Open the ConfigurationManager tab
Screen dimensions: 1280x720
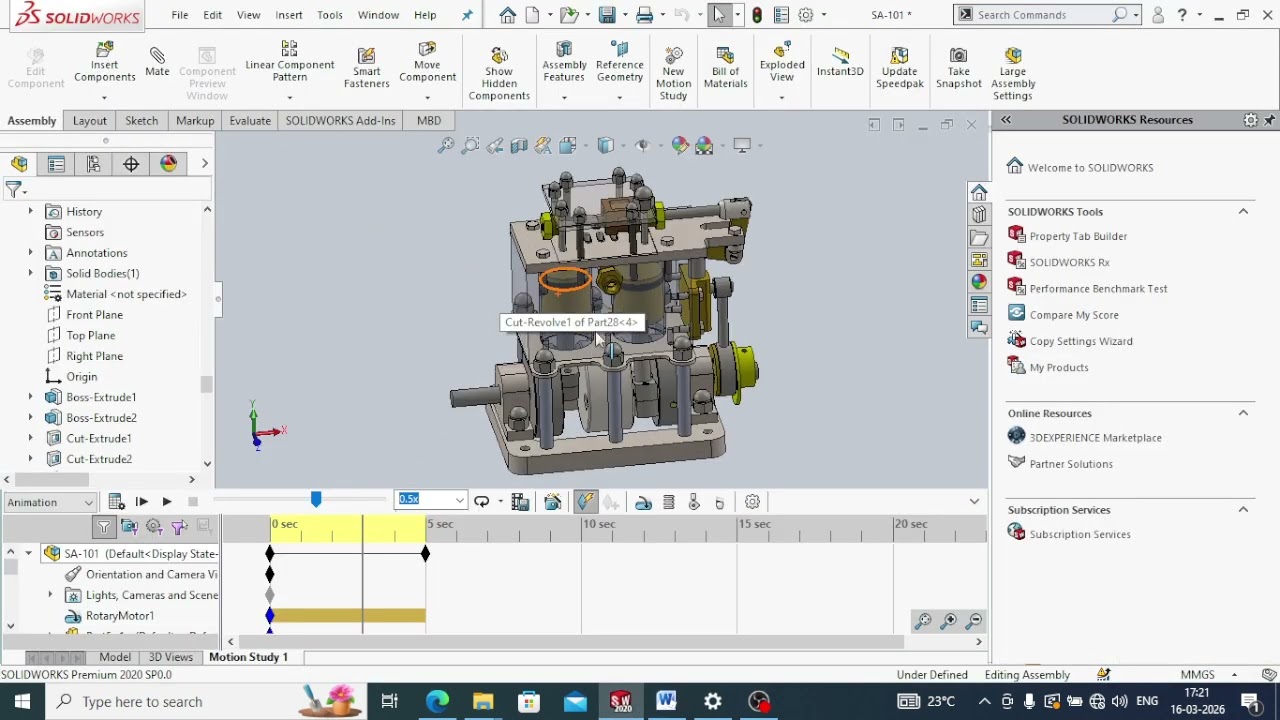[x=93, y=164]
